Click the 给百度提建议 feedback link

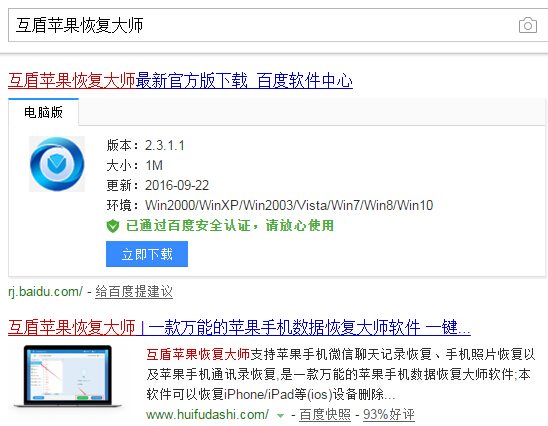pyautogui.click(x=134, y=291)
